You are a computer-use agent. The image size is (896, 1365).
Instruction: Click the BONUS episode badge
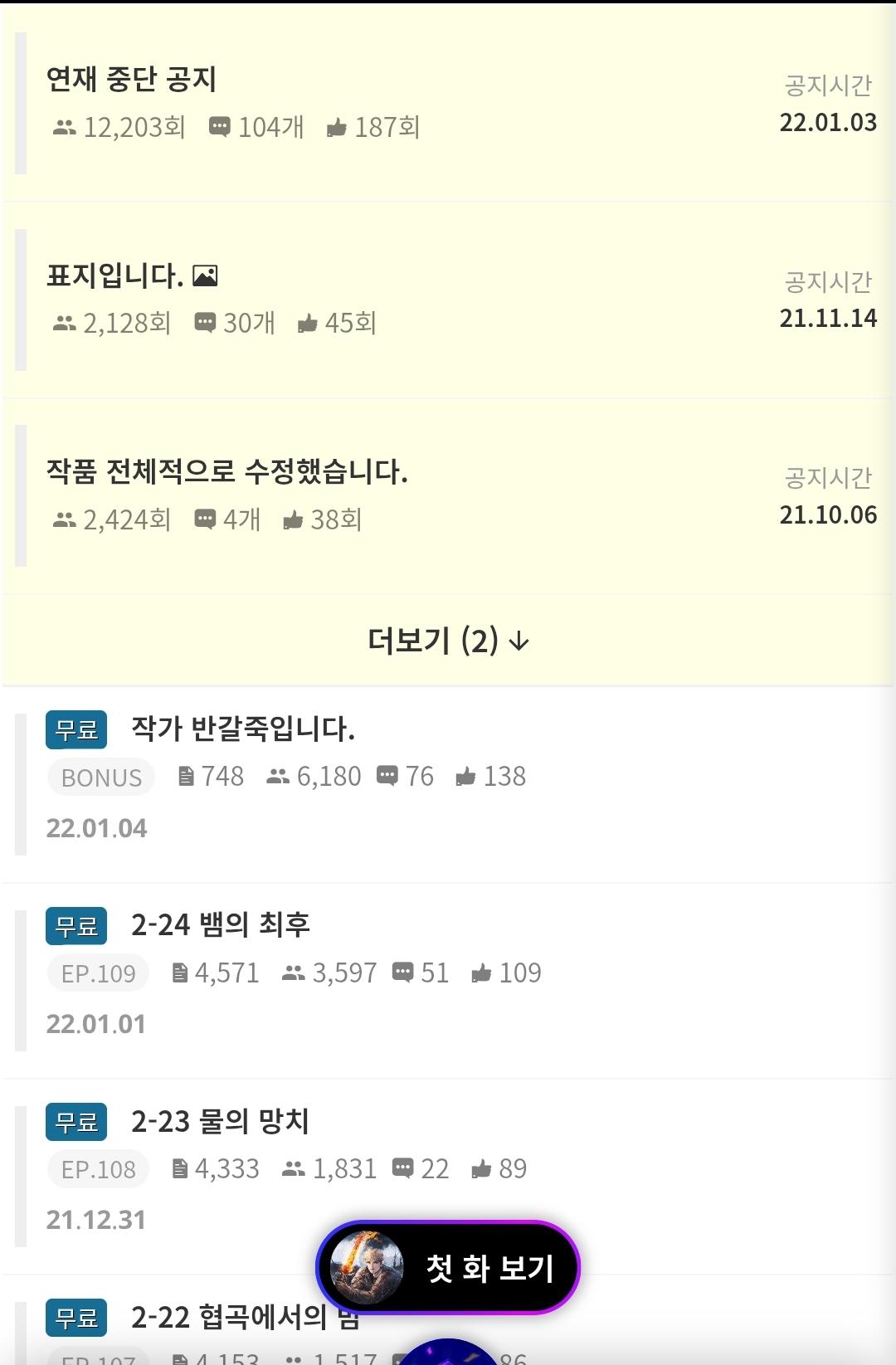(101, 778)
